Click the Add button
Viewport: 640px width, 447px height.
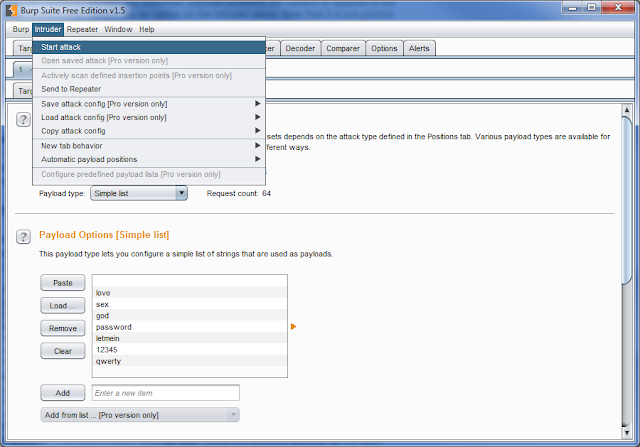(63, 393)
